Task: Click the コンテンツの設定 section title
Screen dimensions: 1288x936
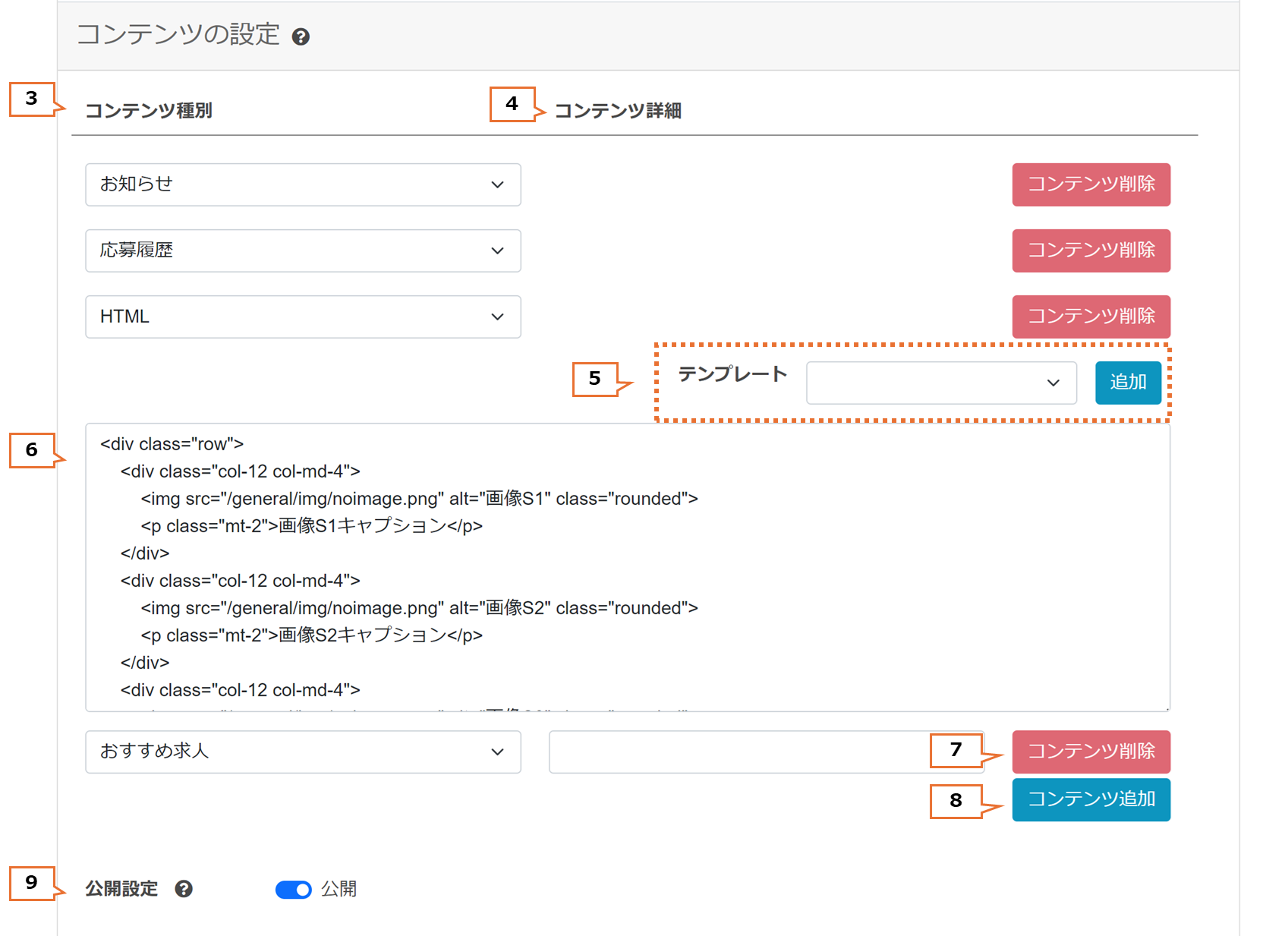Action: pos(178,35)
